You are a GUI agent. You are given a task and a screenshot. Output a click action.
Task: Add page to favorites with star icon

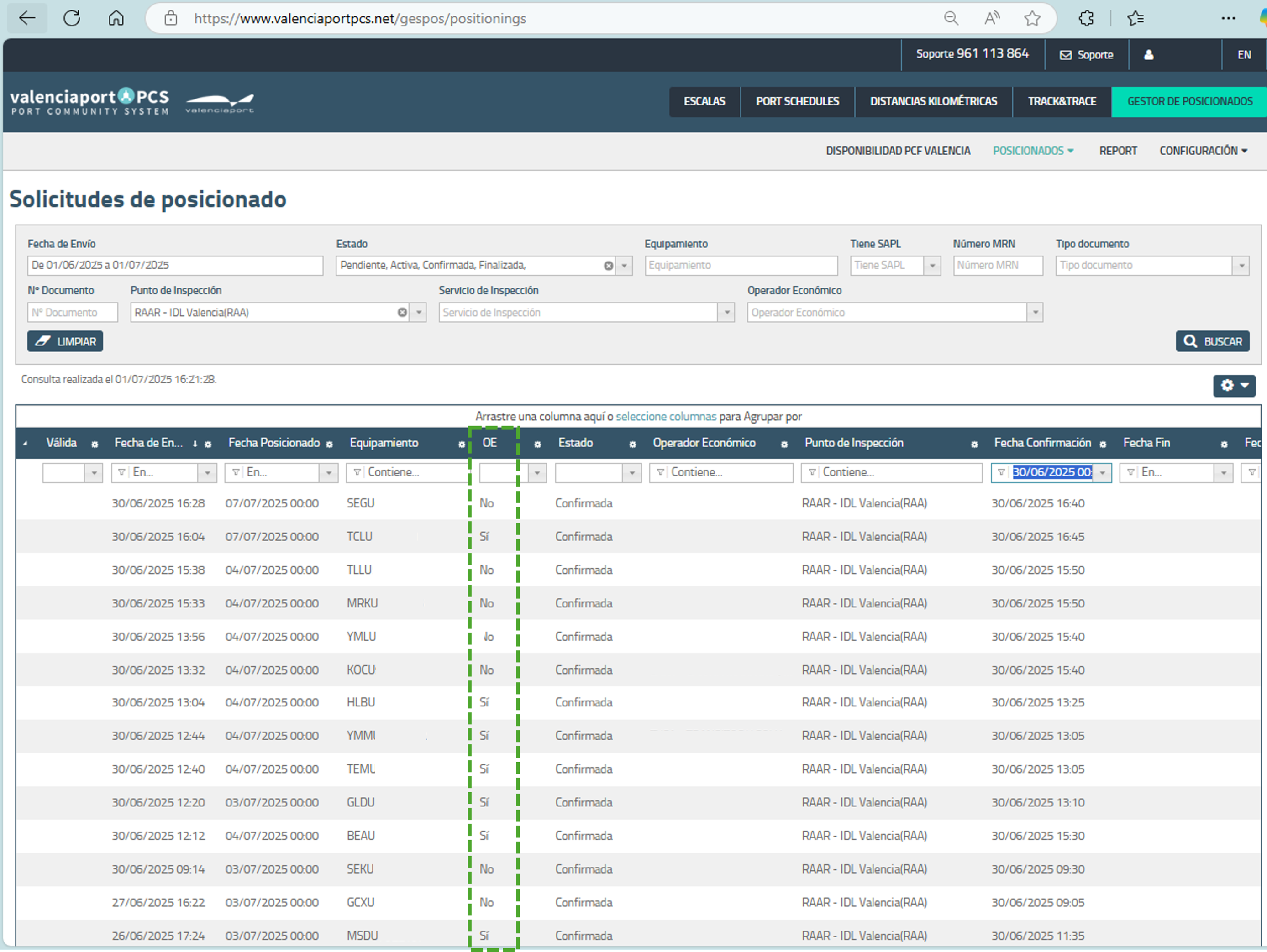point(1032,18)
